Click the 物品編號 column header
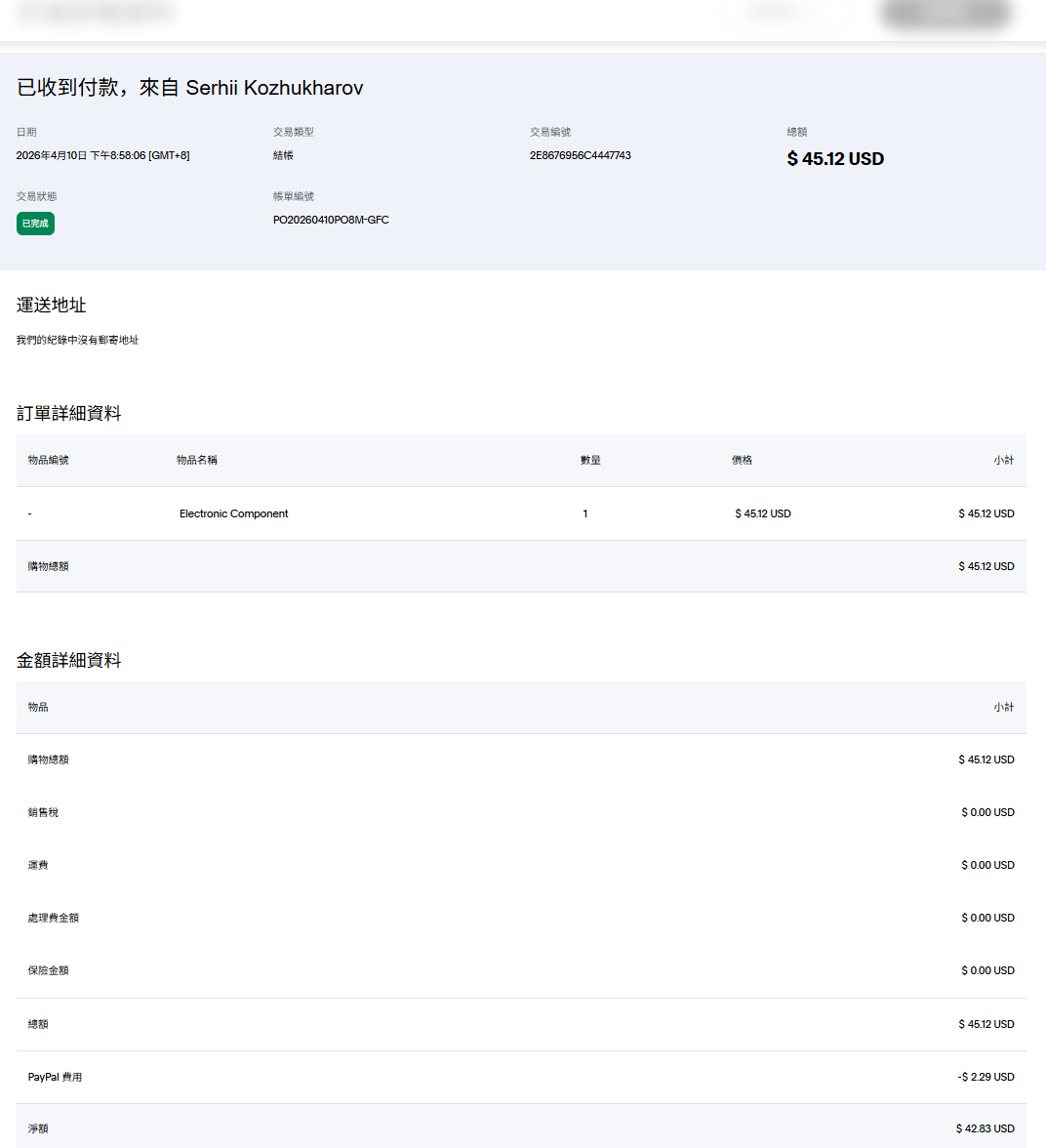Viewport: 1046px width, 1148px height. [x=48, y=460]
